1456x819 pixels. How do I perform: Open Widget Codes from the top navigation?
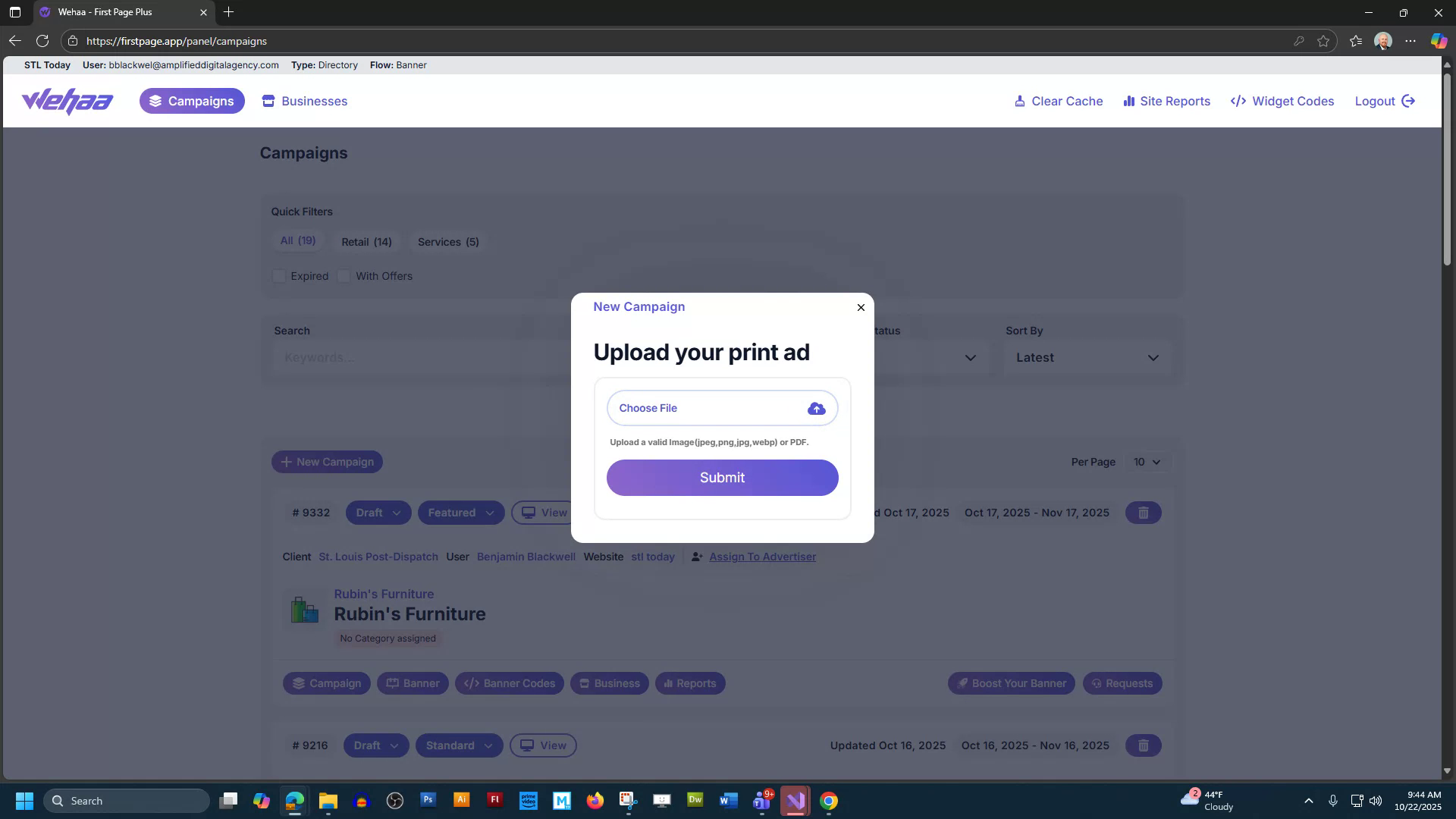pyautogui.click(x=1281, y=101)
